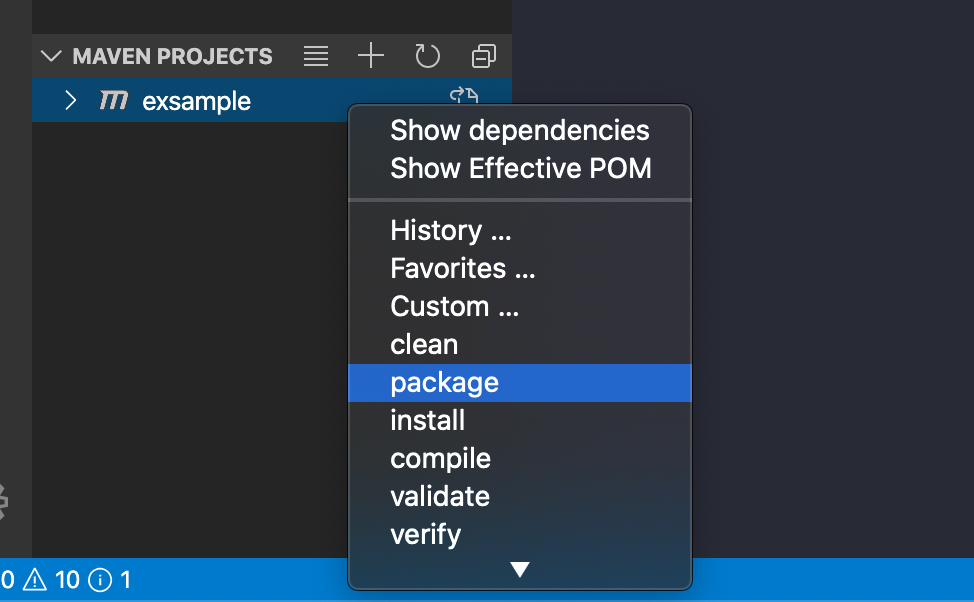This screenshot has height=602, width=974.
Task: Click the plus icon to add a Maven project
Action: coord(370,56)
